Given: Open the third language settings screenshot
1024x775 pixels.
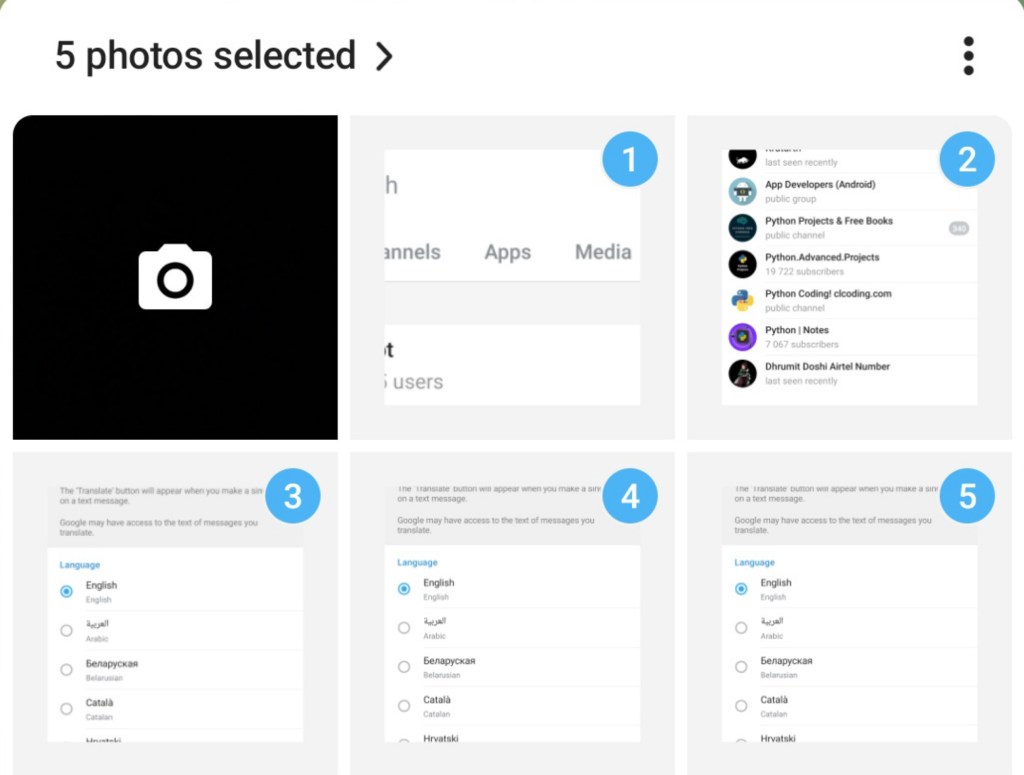Looking at the screenshot, I should coord(175,630).
